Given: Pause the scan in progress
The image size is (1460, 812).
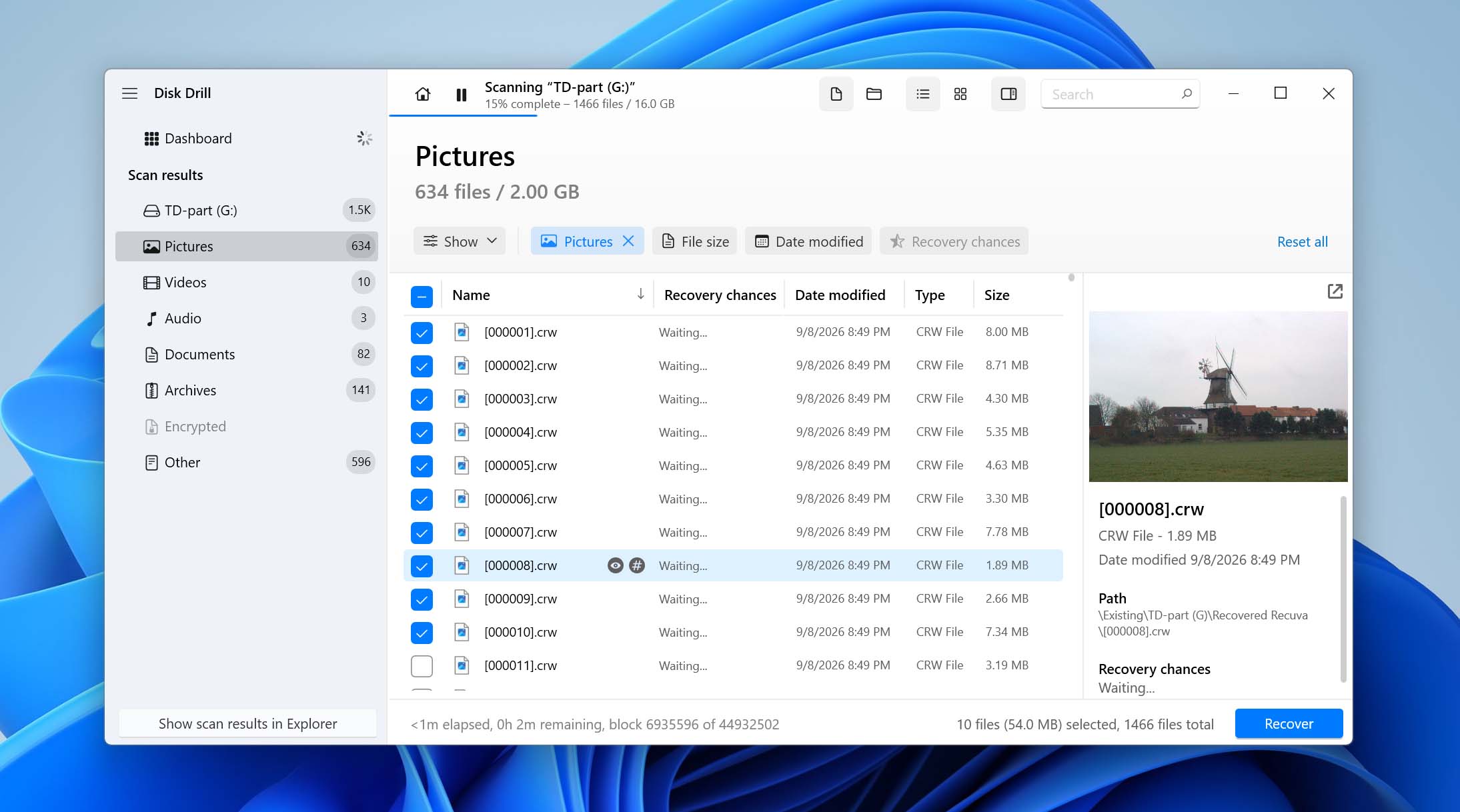Looking at the screenshot, I should [x=461, y=95].
